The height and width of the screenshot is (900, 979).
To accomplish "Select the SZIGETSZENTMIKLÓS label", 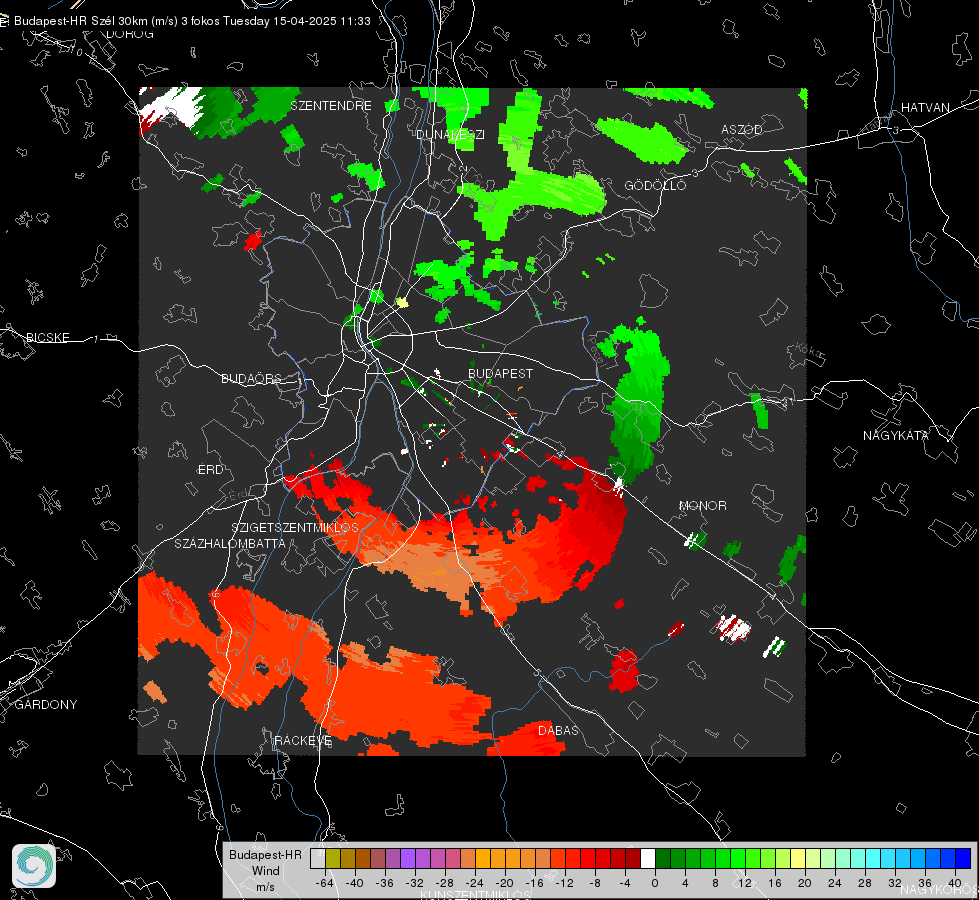I will [x=295, y=528].
